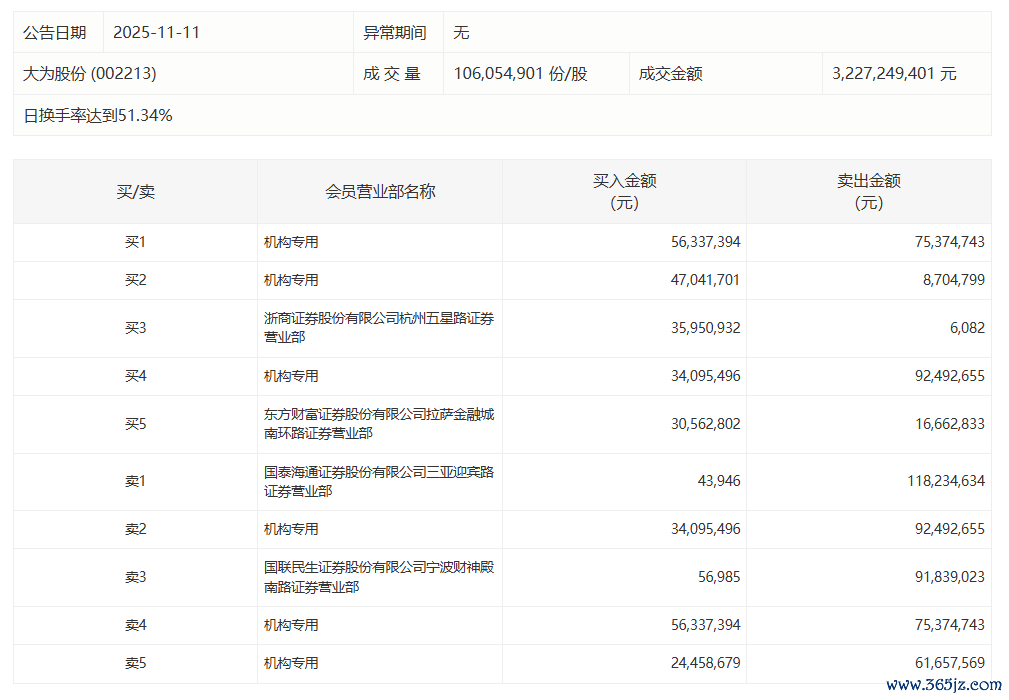Select buy amount 34,095,496 in 买4 row
Screen dimensions: 1009x700
(x=706, y=376)
